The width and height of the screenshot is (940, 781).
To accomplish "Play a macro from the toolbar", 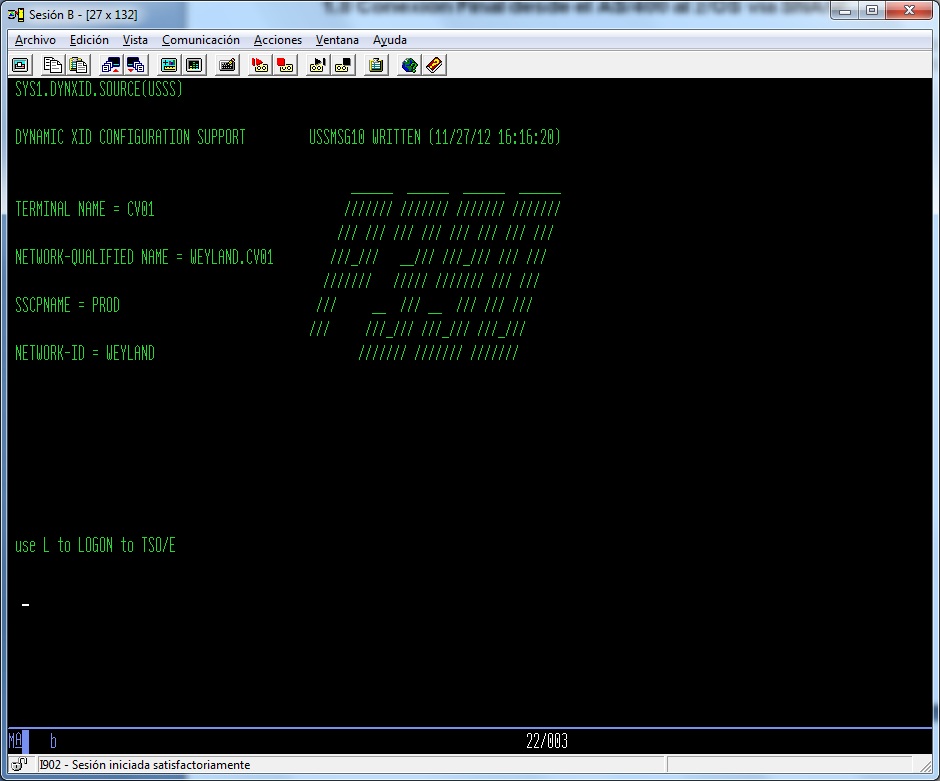I will tap(318, 65).
